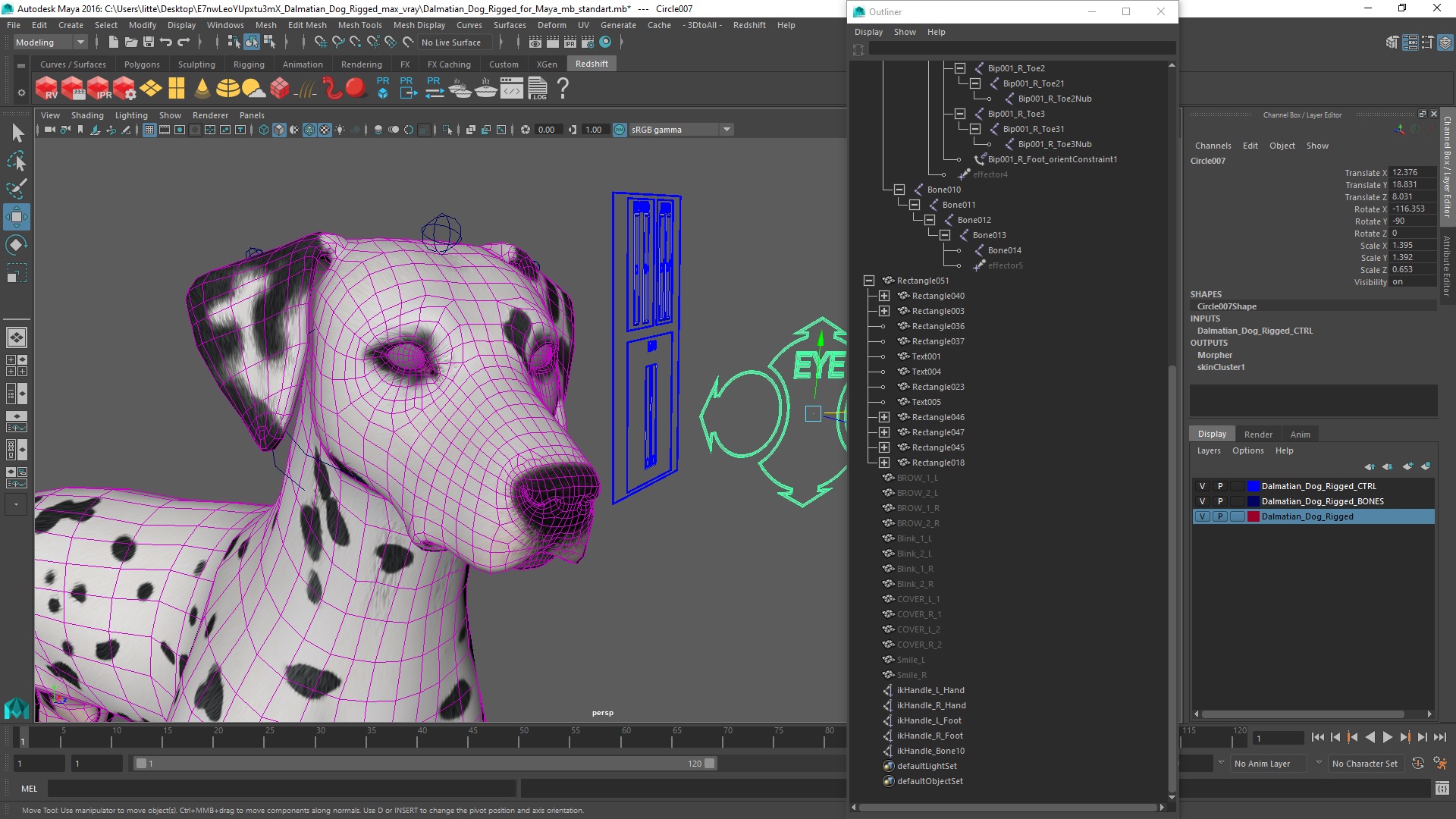Click the Redshift IPR render icon
Image resolution: width=1456 pixels, height=819 pixels.
click(x=99, y=89)
